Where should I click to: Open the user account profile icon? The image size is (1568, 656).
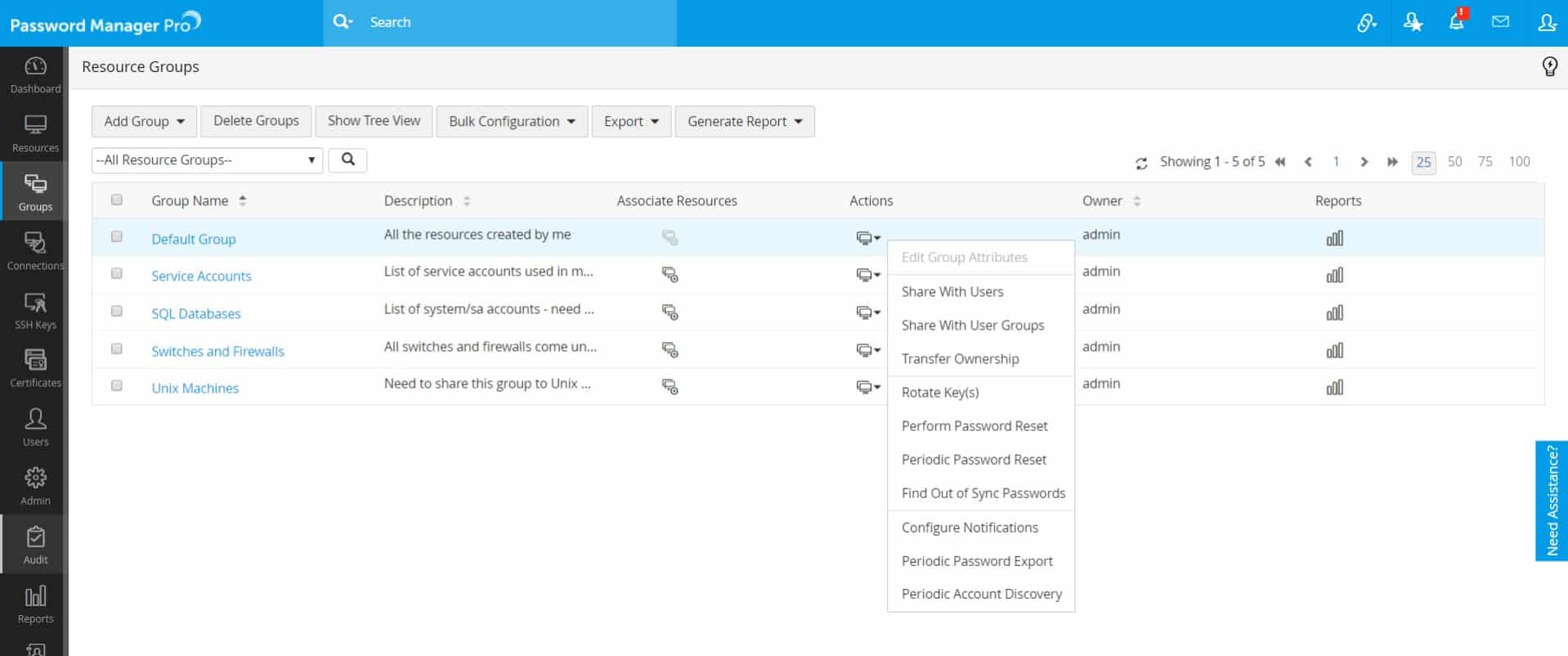point(1546,22)
